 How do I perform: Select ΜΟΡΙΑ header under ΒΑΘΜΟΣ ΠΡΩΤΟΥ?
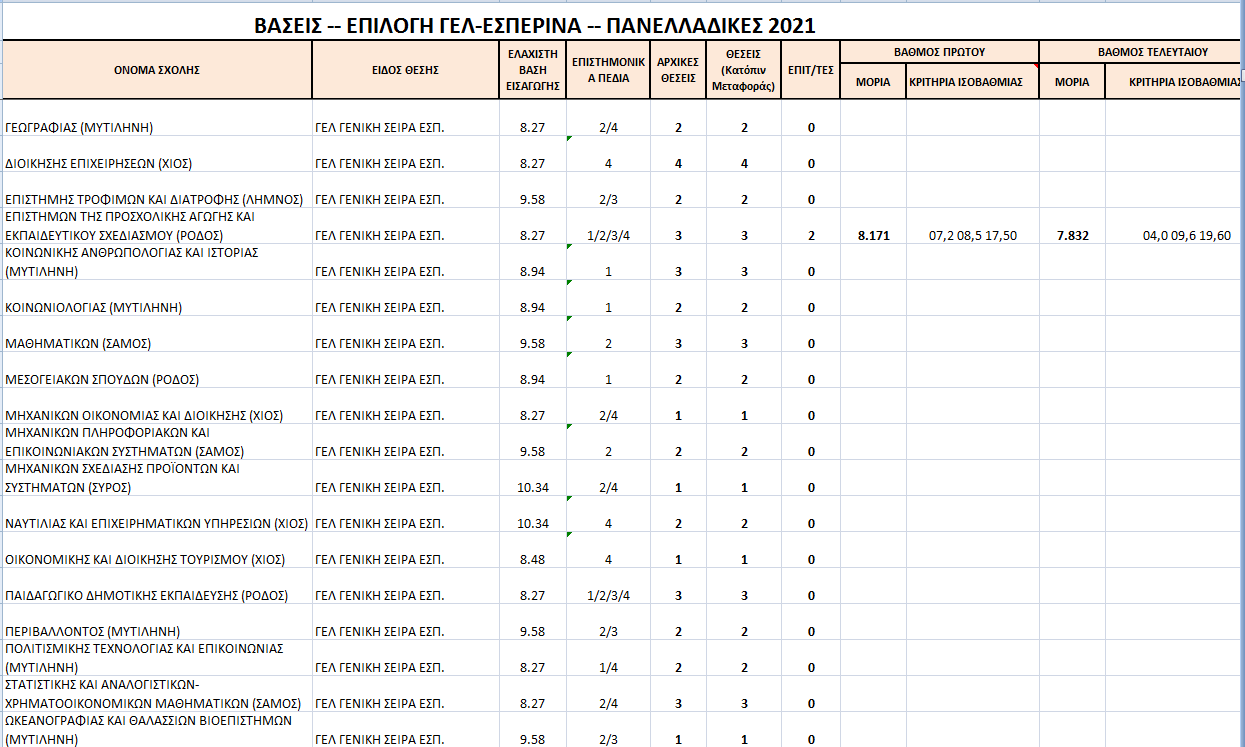point(873,82)
